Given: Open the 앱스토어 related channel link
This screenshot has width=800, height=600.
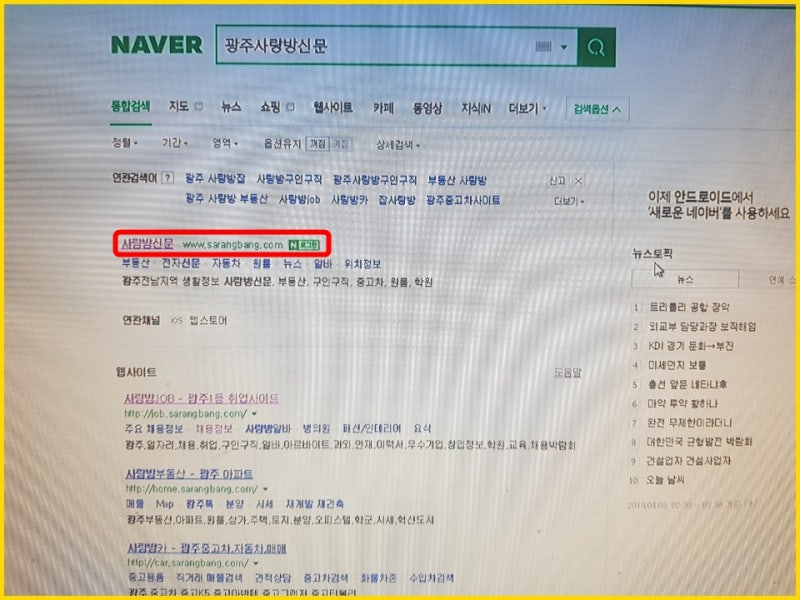Looking at the screenshot, I should tap(208, 320).
